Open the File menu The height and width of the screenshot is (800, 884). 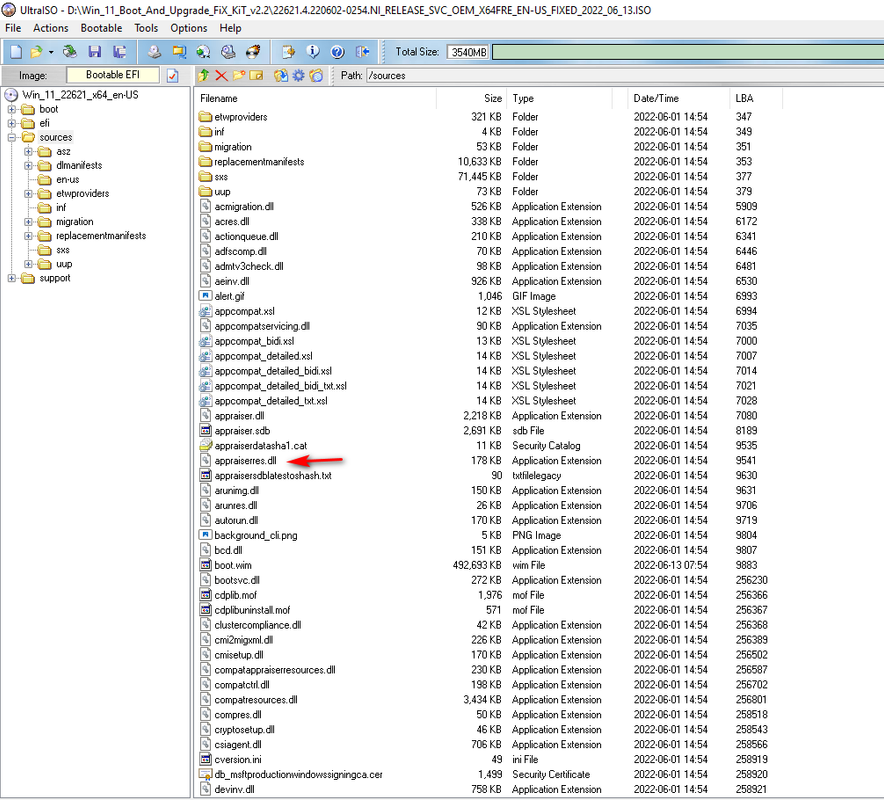tap(13, 28)
